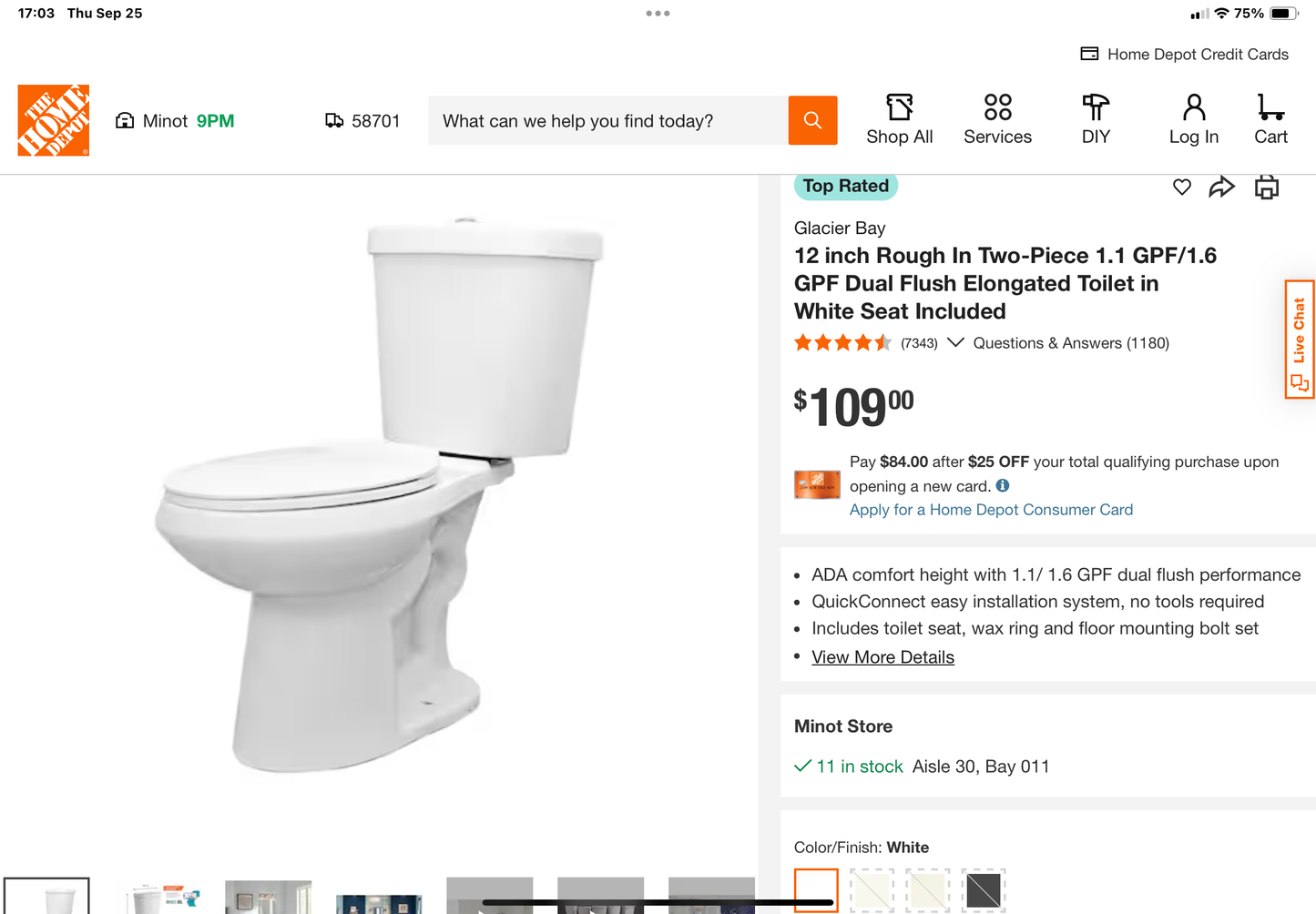Click the orange search magnifier button
This screenshot has height=914, width=1316.
pyautogui.click(x=812, y=120)
